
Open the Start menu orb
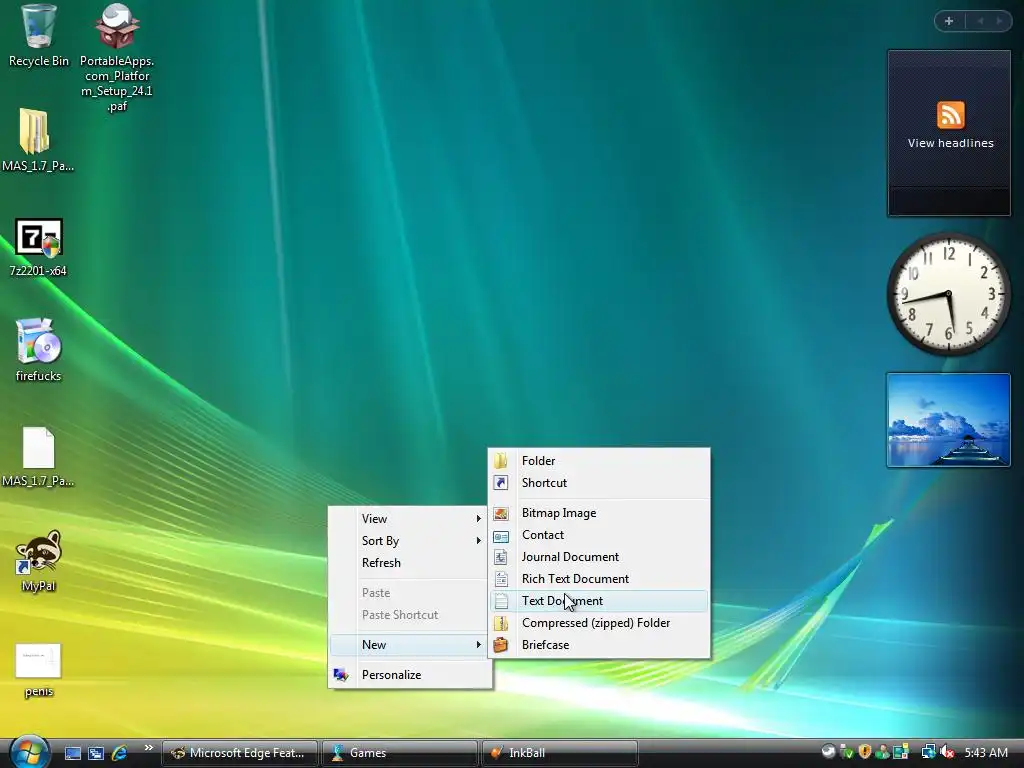click(29, 752)
